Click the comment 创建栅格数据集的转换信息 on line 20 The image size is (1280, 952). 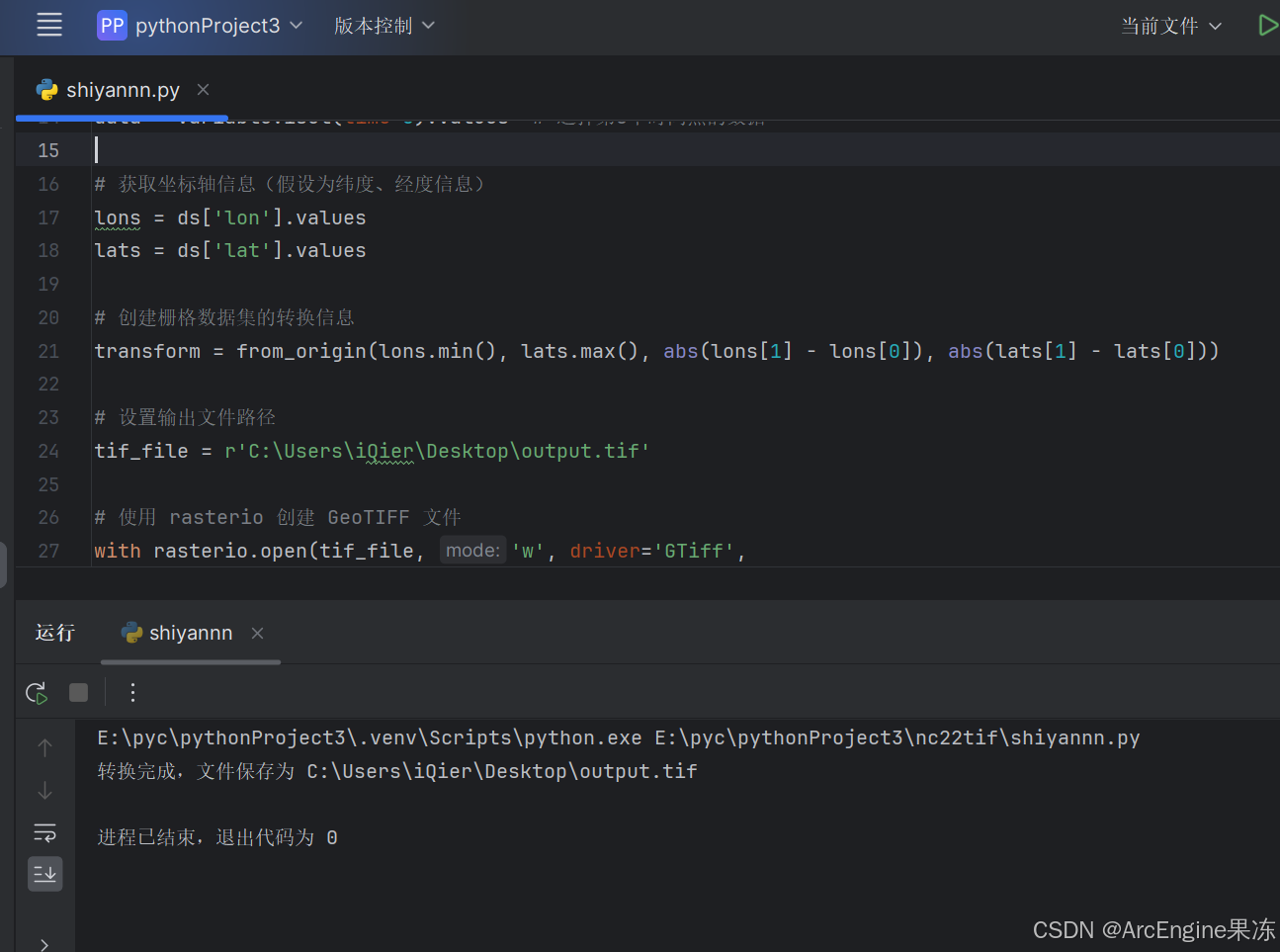(224, 317)
